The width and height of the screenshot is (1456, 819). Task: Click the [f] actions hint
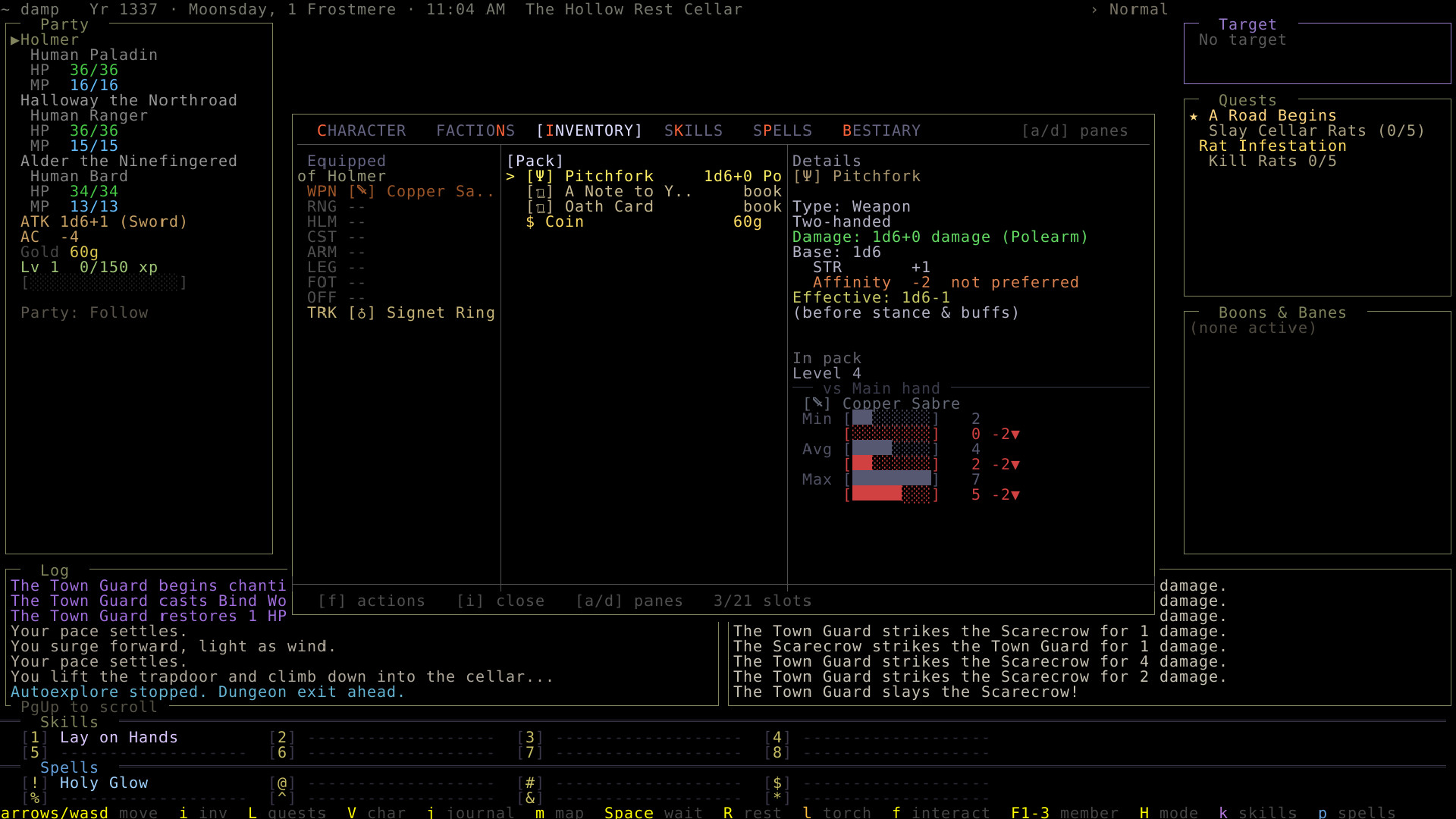click(x=372, y=601)
